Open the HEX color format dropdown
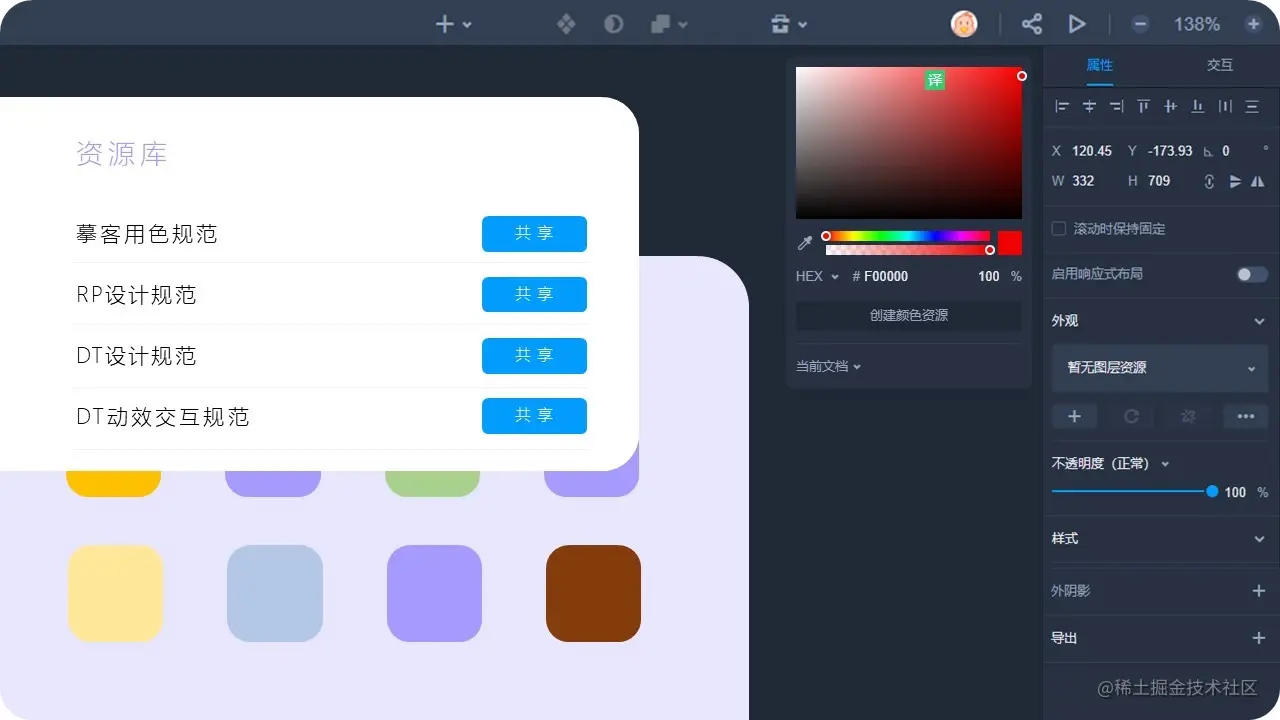This screenshot has height=720, width=1280. click(x=817, y=276)
